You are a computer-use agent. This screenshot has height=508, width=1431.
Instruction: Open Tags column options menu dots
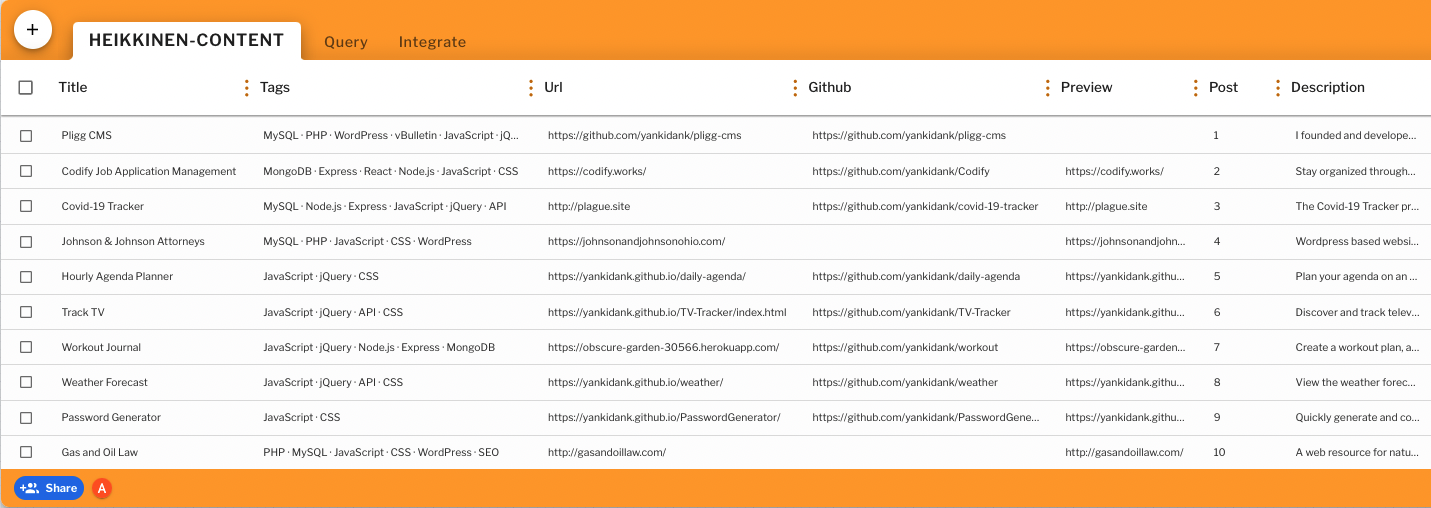point(531,88)
